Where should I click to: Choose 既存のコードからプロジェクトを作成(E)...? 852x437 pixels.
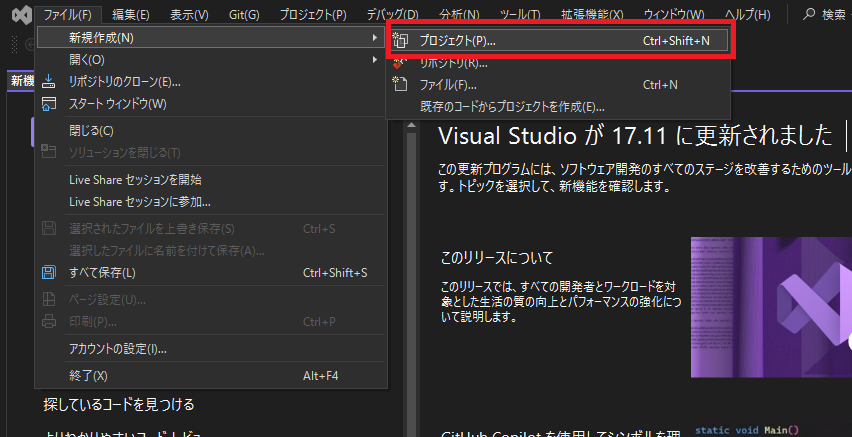(x=512, y=107)
